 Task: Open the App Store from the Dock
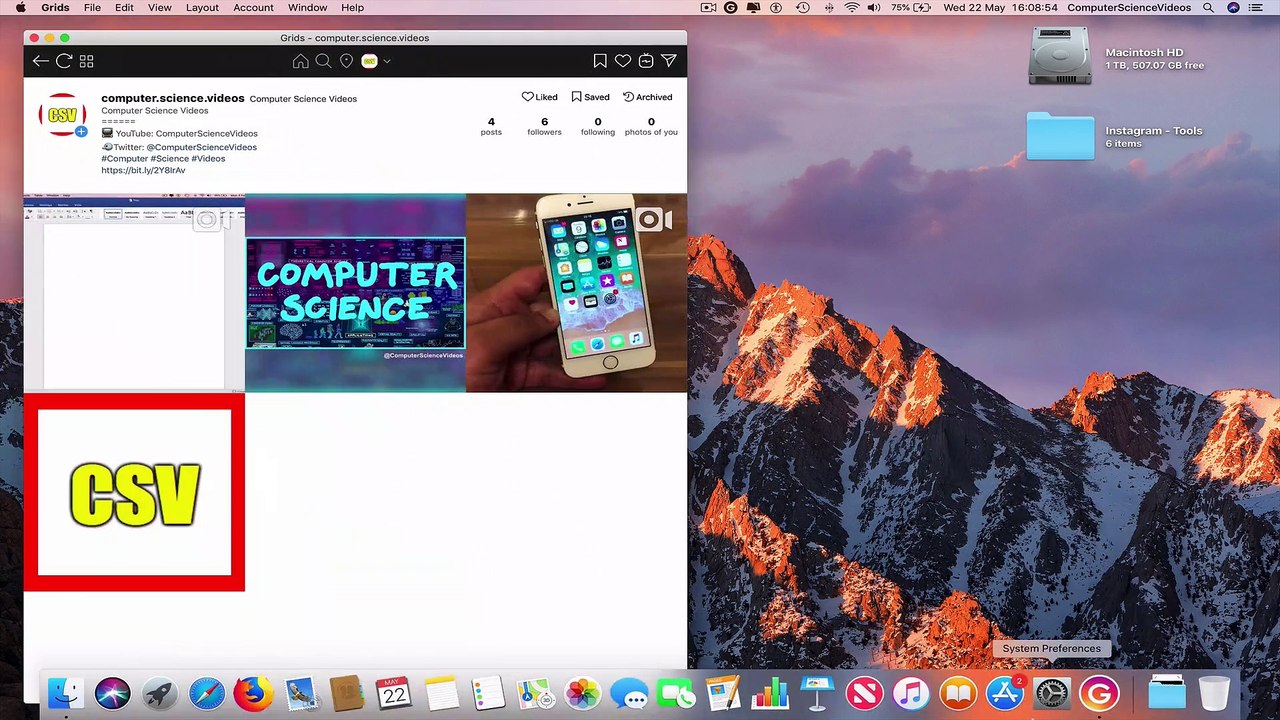[1004, 693]
